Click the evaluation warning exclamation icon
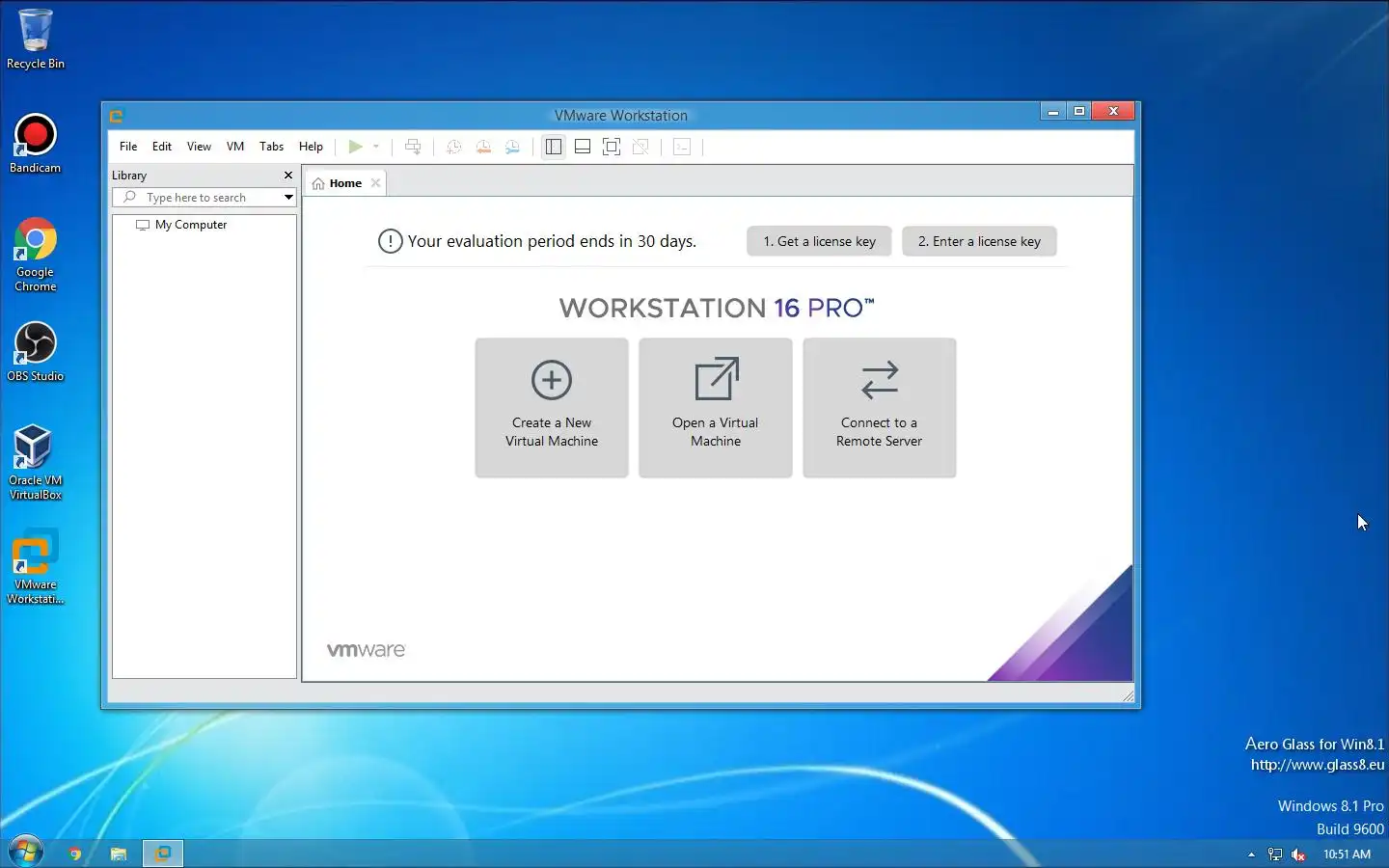Image resolution: width=1389 pixels, height=868 pixels. pyautogui.click(x=390, y=241)
